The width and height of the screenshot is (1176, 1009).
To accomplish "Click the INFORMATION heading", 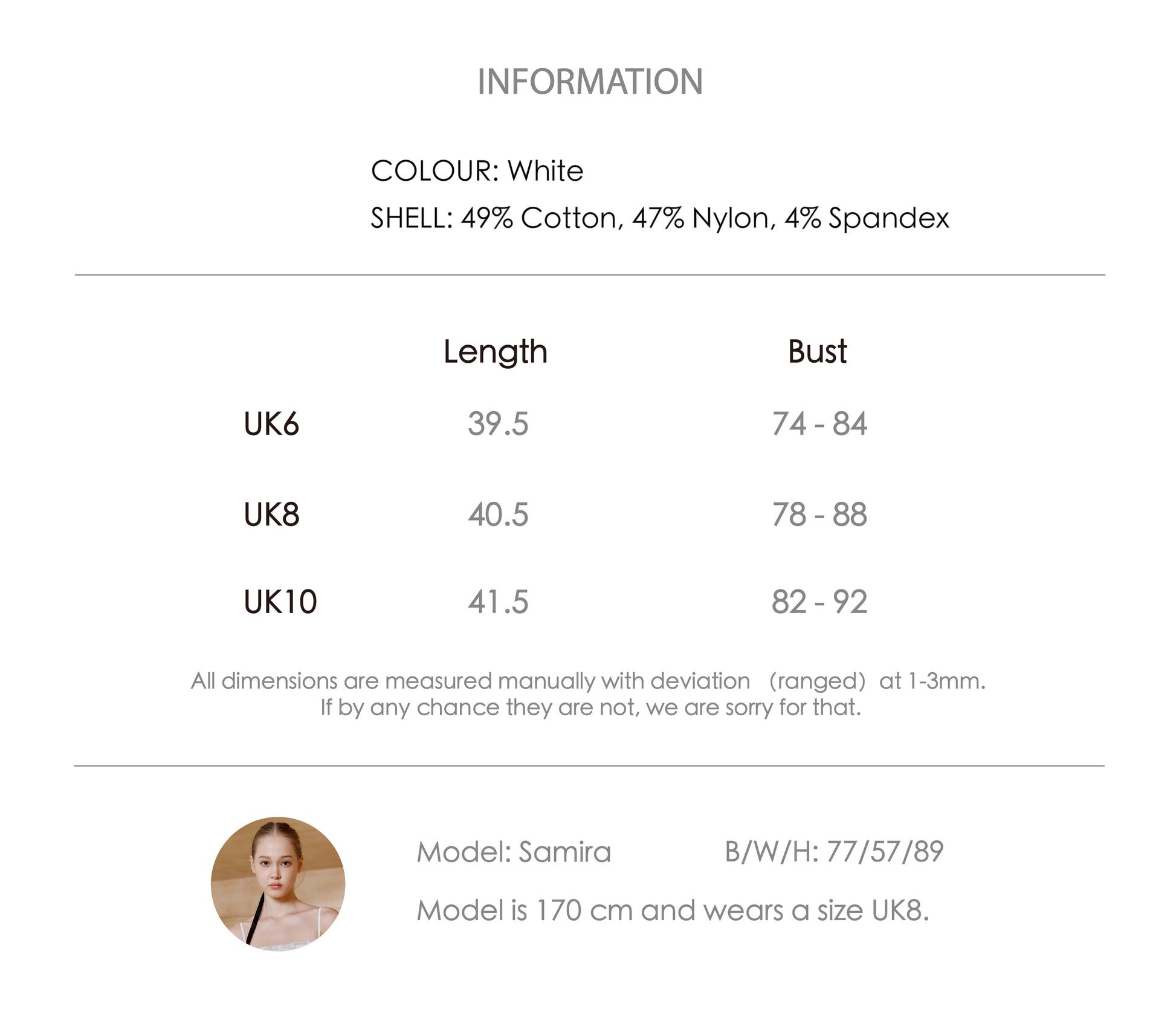I will pos(590,82).
